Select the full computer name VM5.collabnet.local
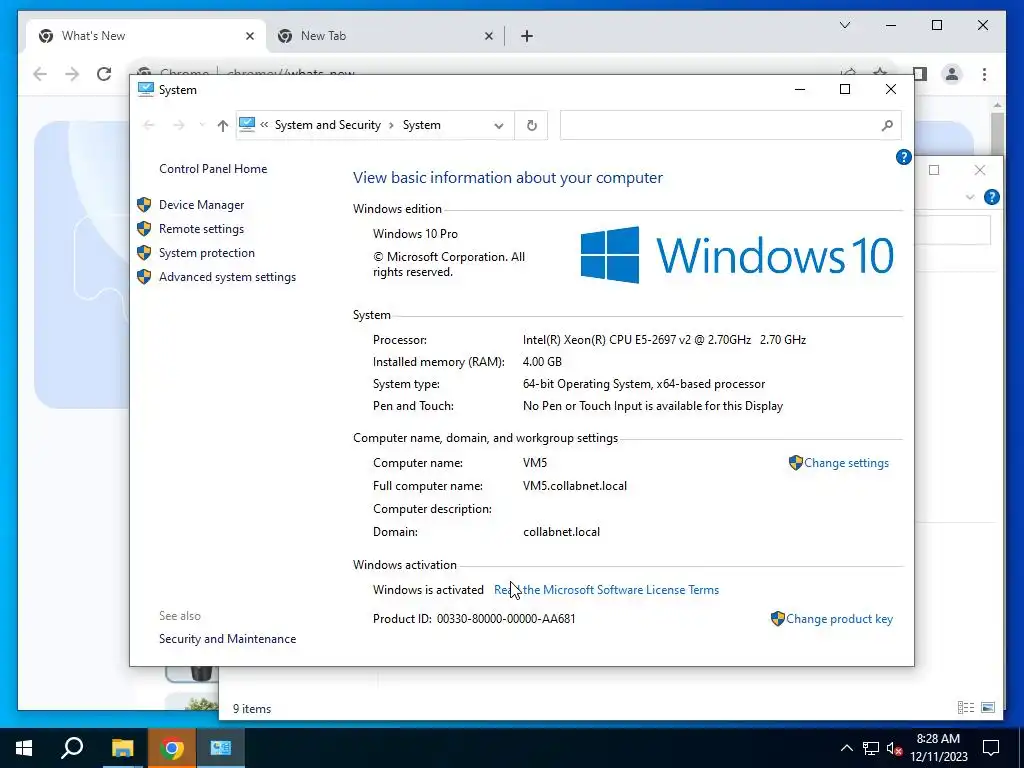 click(x=575, y=486)
